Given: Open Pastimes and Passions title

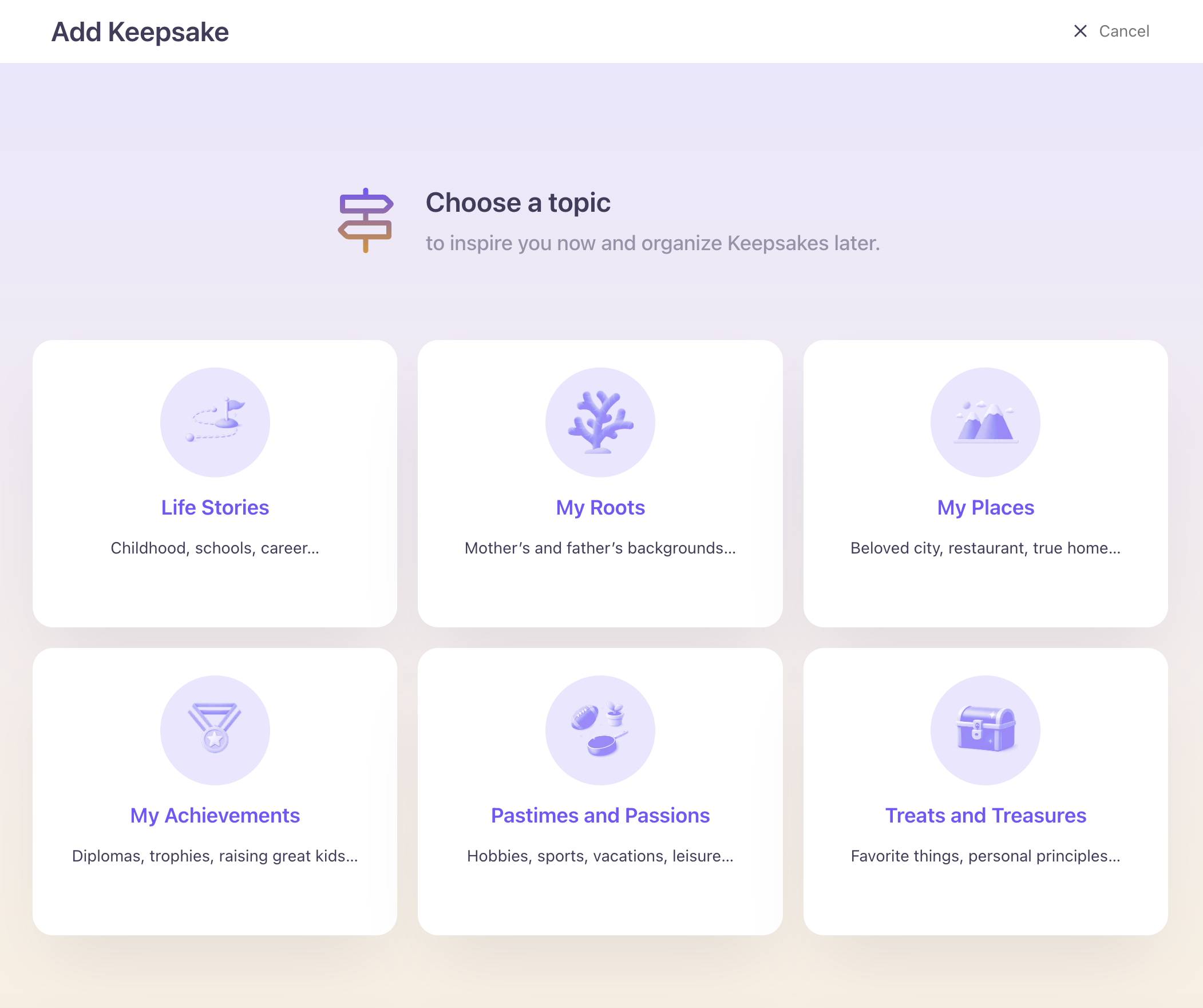Looking at the screenshot, I should pyautogui.click(x=600, y=816).
